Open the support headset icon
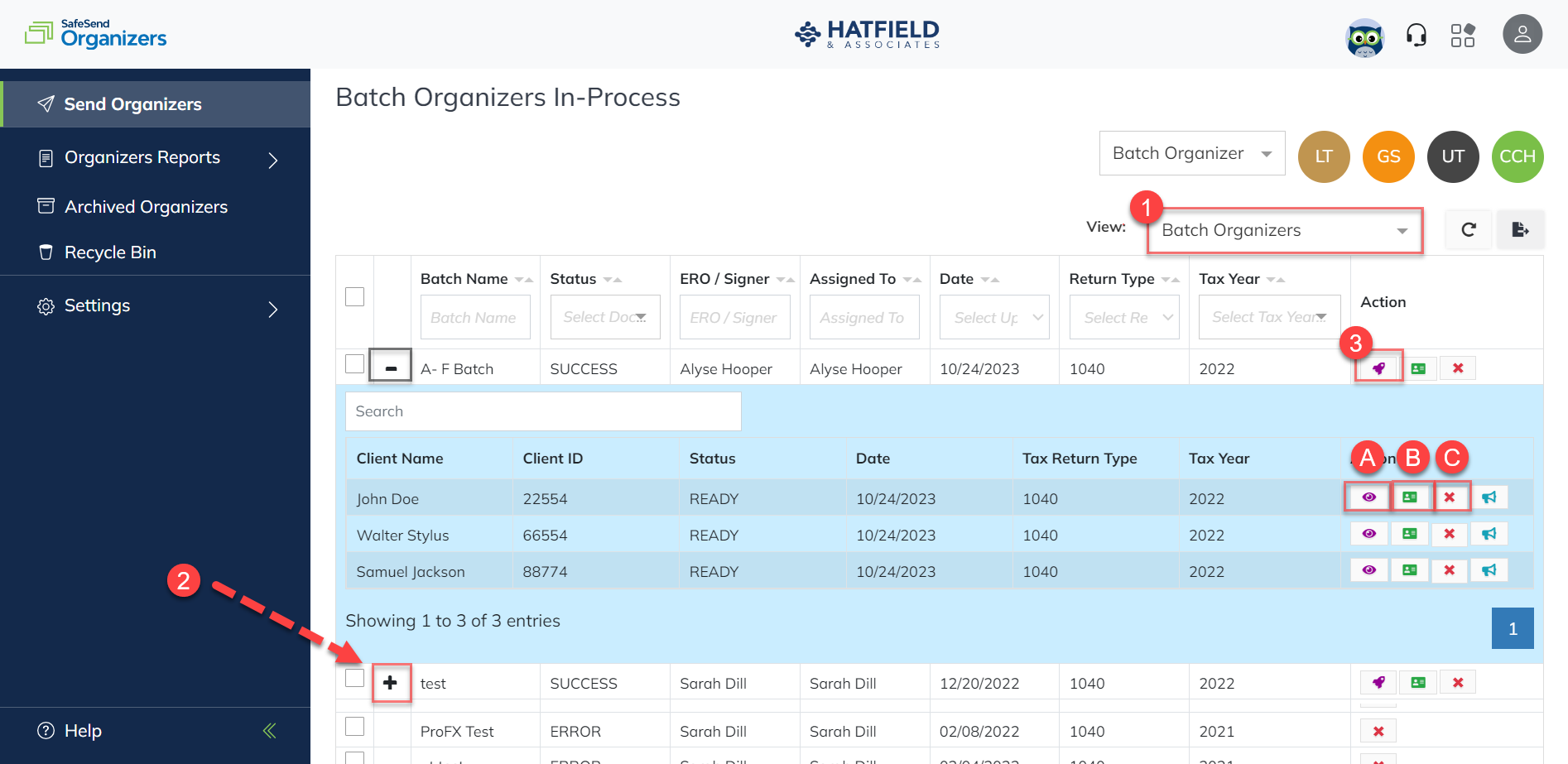 (1416, 36)
